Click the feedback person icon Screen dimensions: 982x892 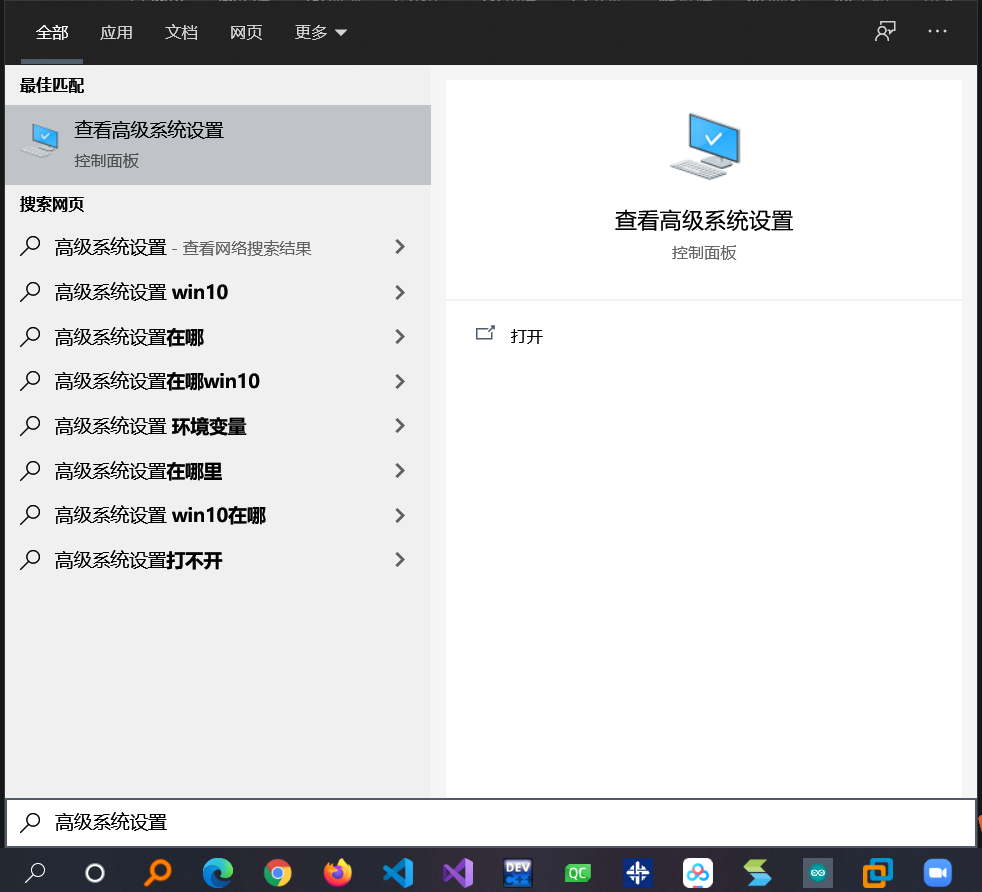(885, 31)
